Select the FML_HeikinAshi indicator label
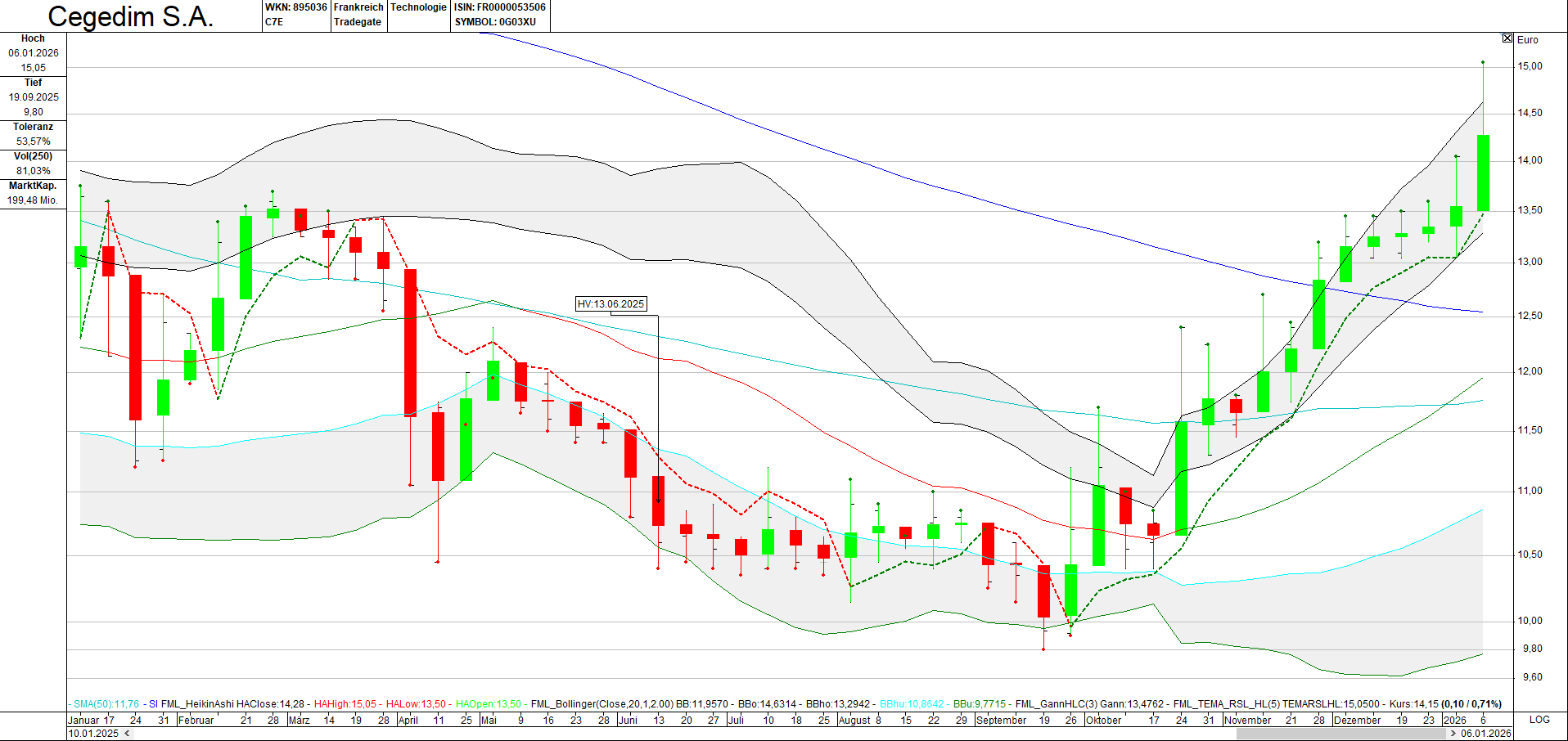The height and width of the screenshot is (741, 1568). (x=197, y=704)
